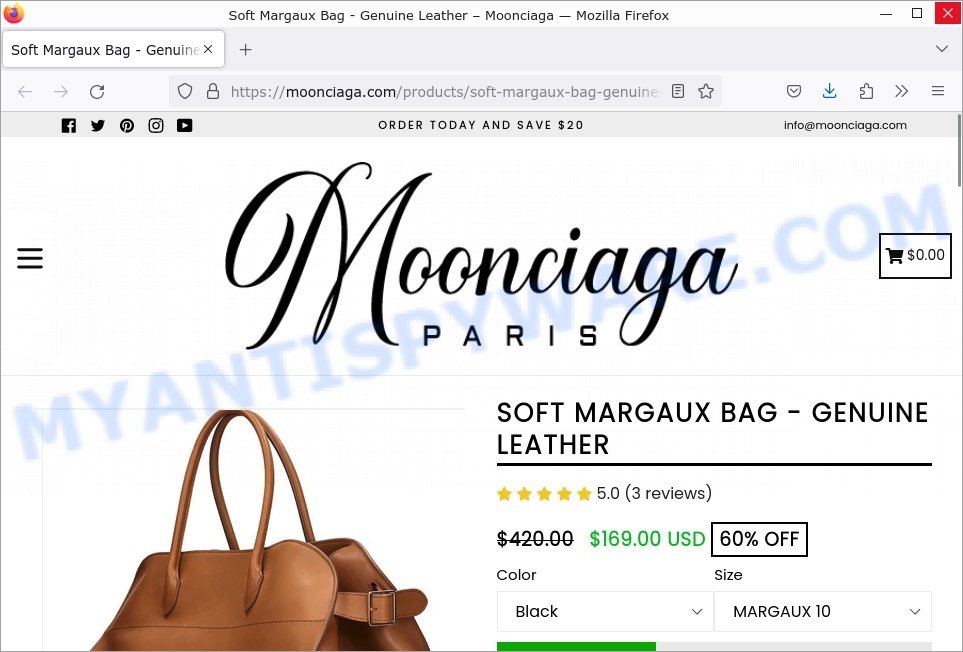Open Firefox application menu
Viewport: 963px width, 652px height.
pyautogui.click(x=937, y=91)
